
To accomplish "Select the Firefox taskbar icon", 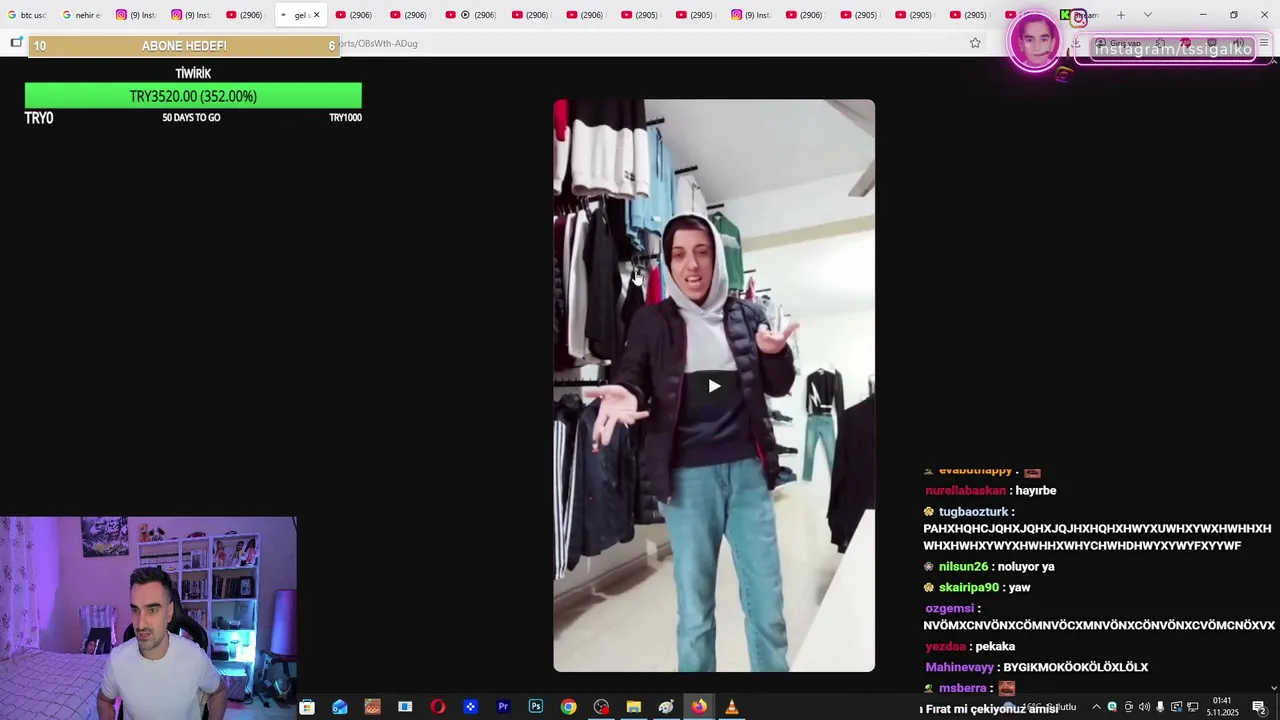I will coord(699,707).
